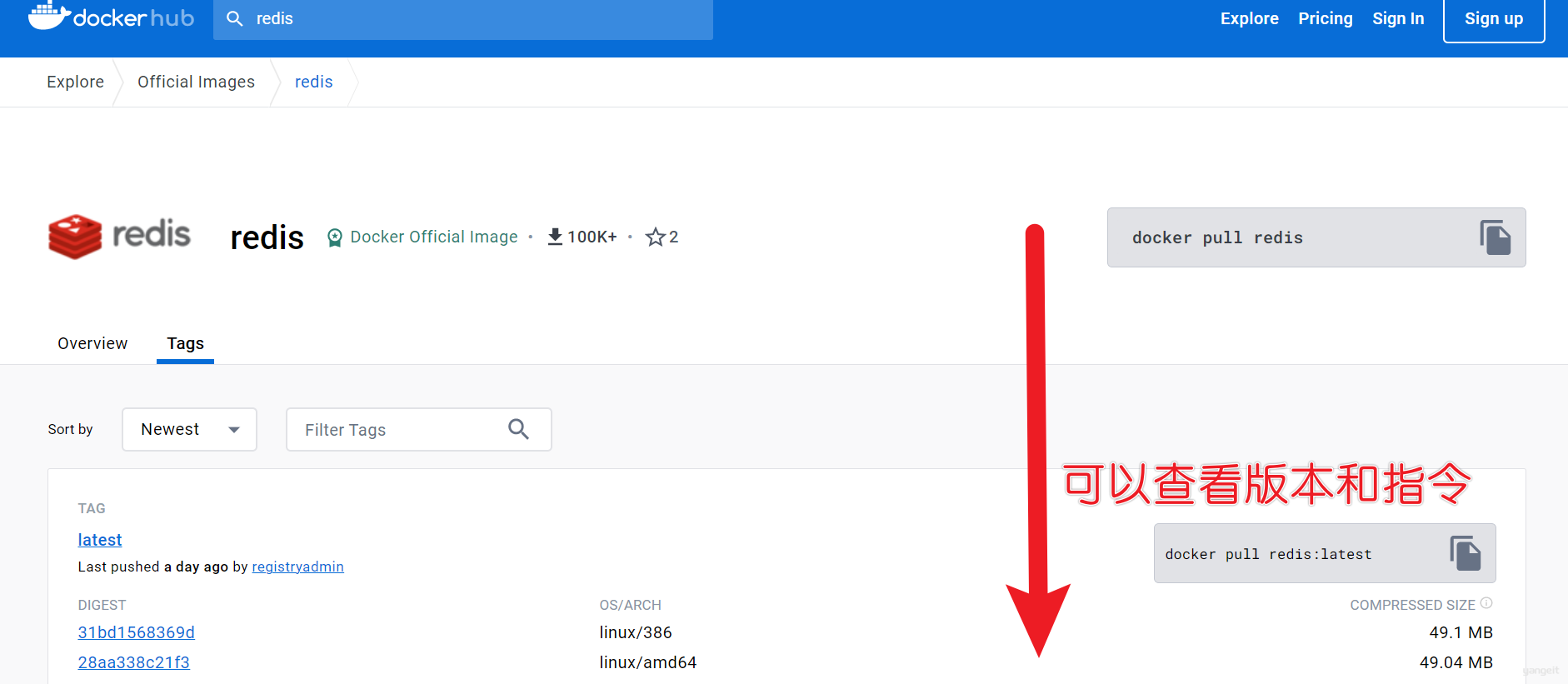Viewport: 1568px width, 684px height.
Task: Click the redis repository title heading
Action: (267, 237)
